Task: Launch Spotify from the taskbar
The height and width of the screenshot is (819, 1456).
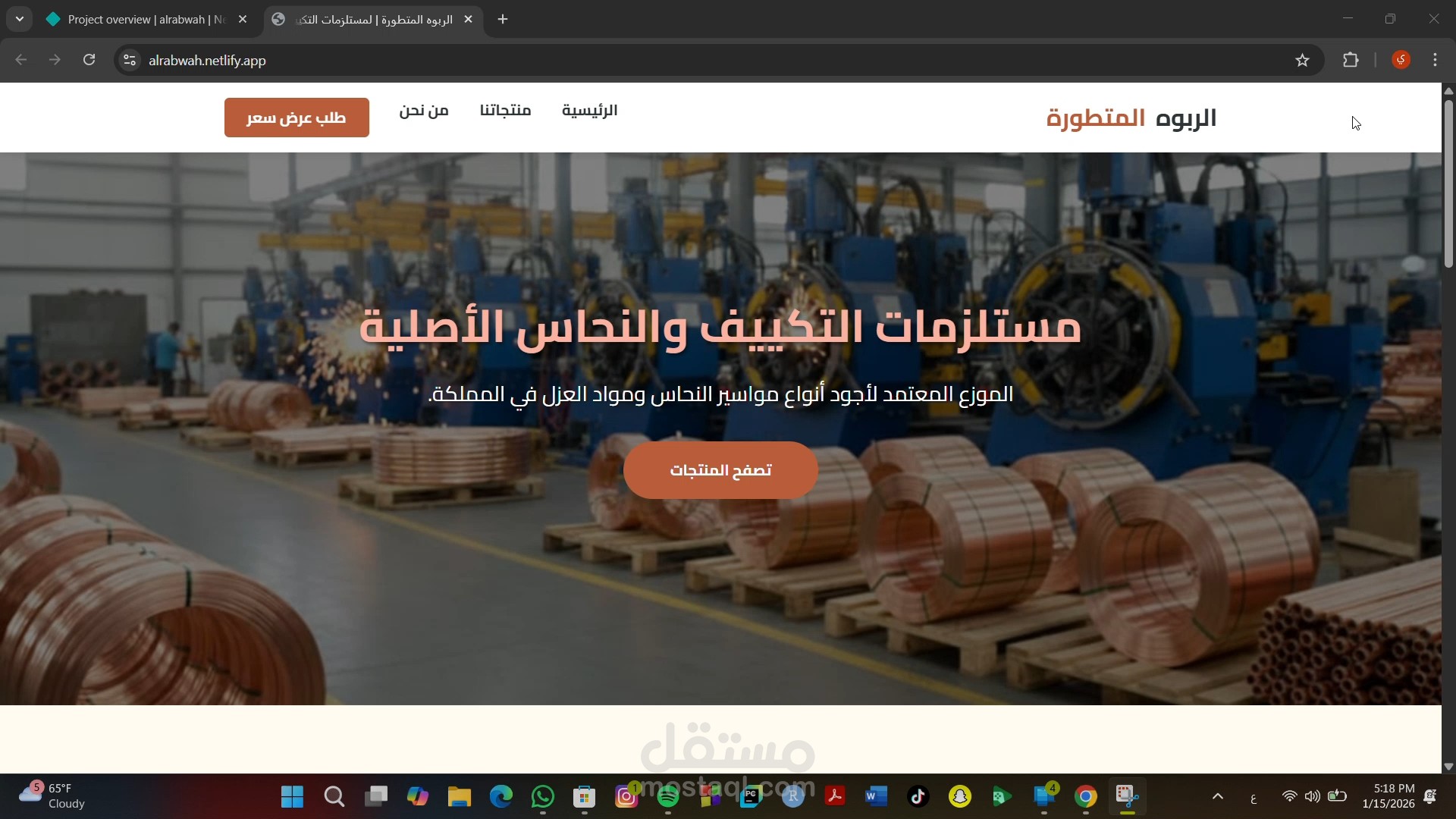Action: (668, 798)
